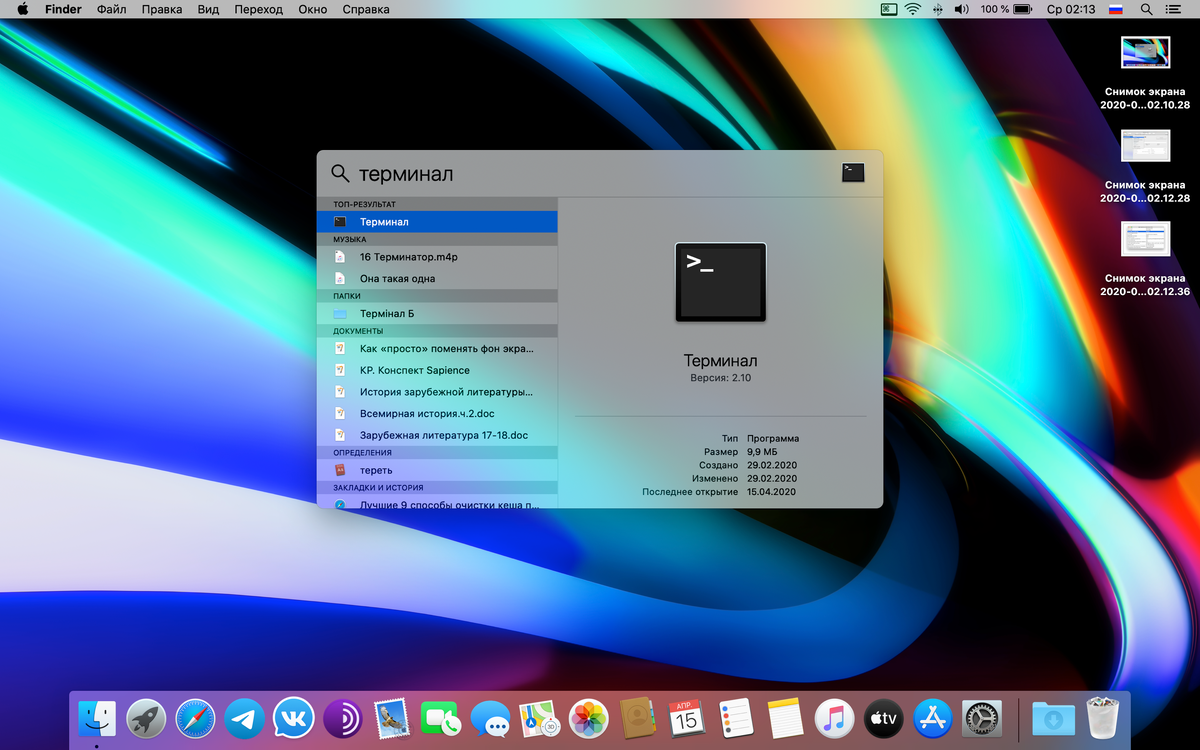Open Photos flower icon in Dock

tap(588, 718)
